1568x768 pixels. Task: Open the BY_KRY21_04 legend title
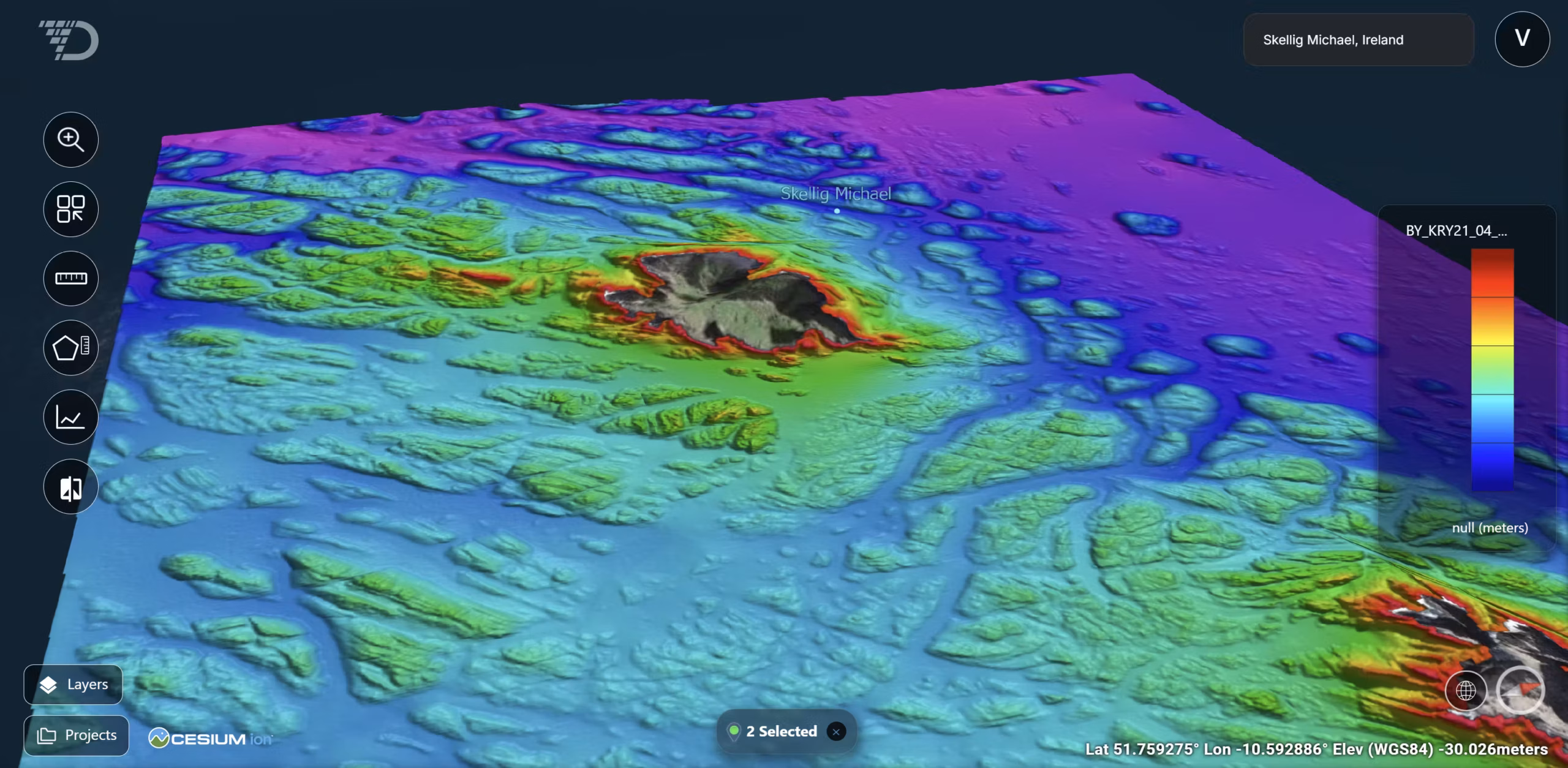[x=1456, y=232]
